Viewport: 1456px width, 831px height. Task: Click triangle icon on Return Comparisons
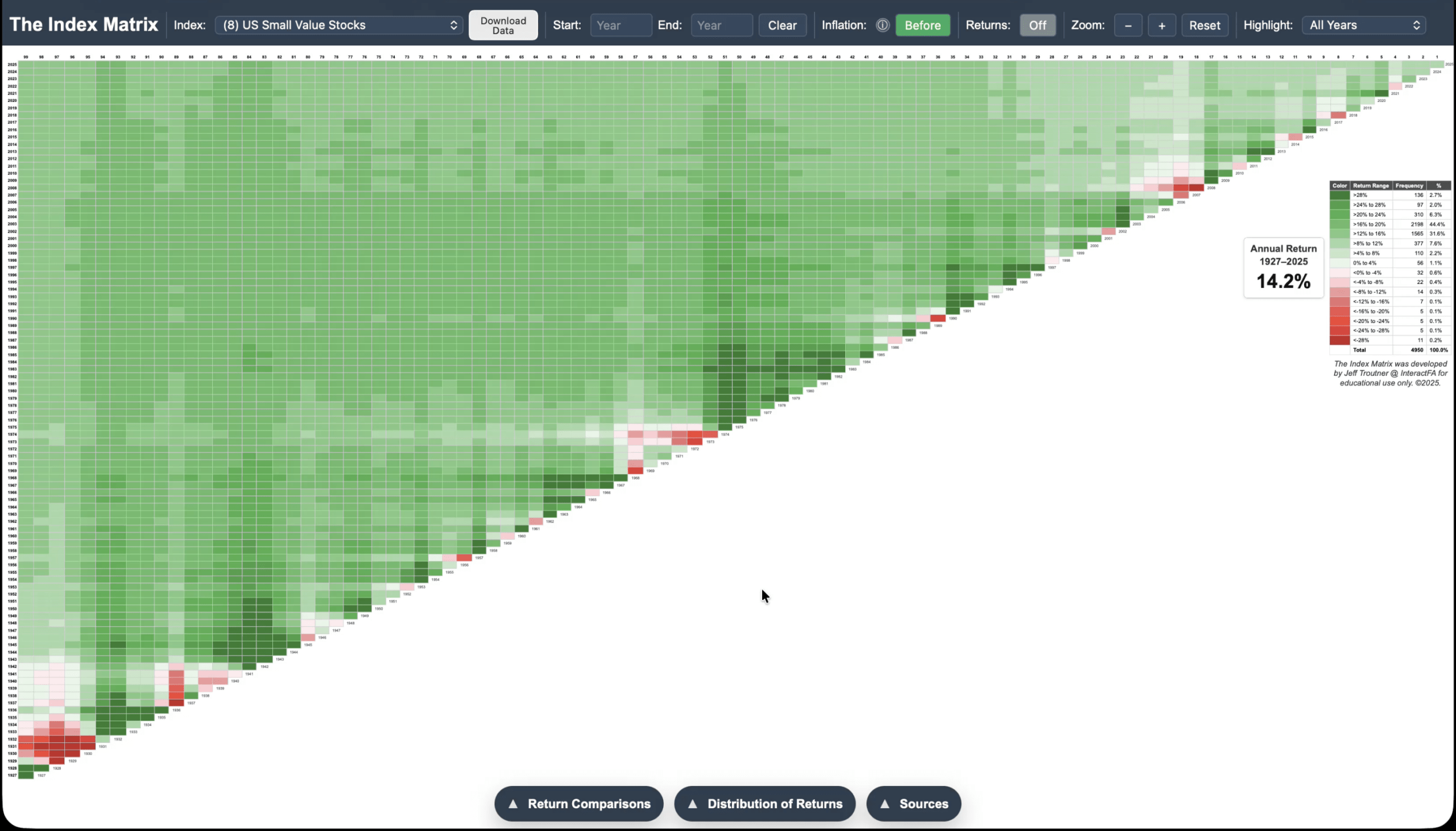(x=513, y=804)
